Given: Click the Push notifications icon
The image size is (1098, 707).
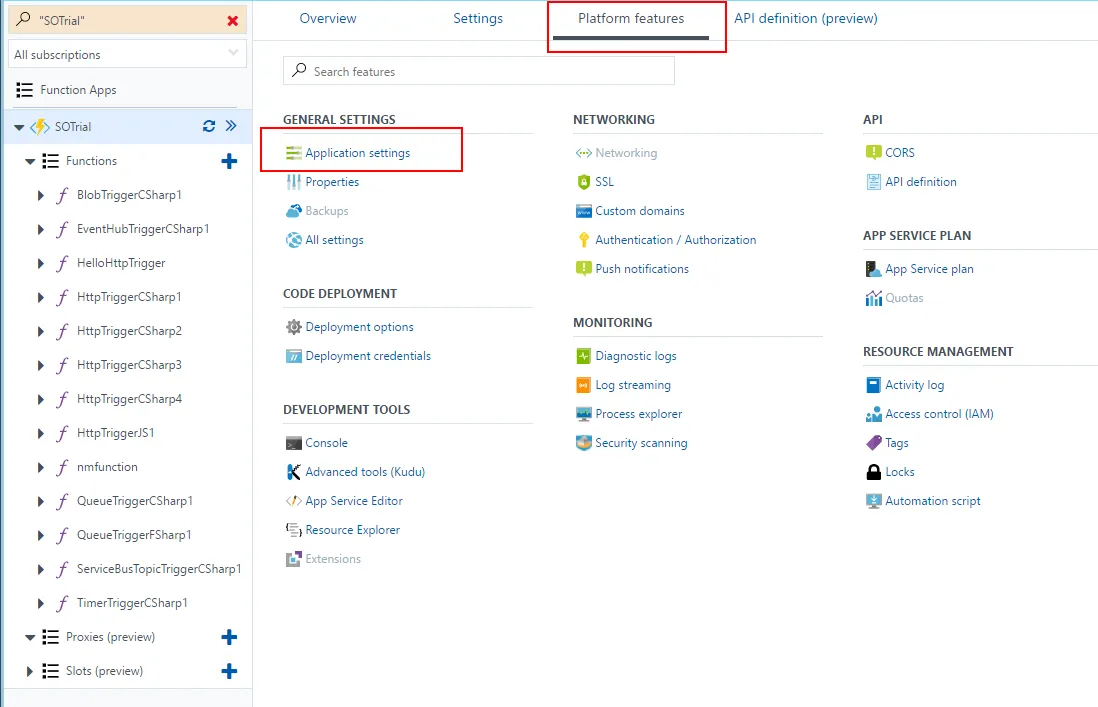Looking at the screenshot, I should pyautogui.click(x=583, y=269).
